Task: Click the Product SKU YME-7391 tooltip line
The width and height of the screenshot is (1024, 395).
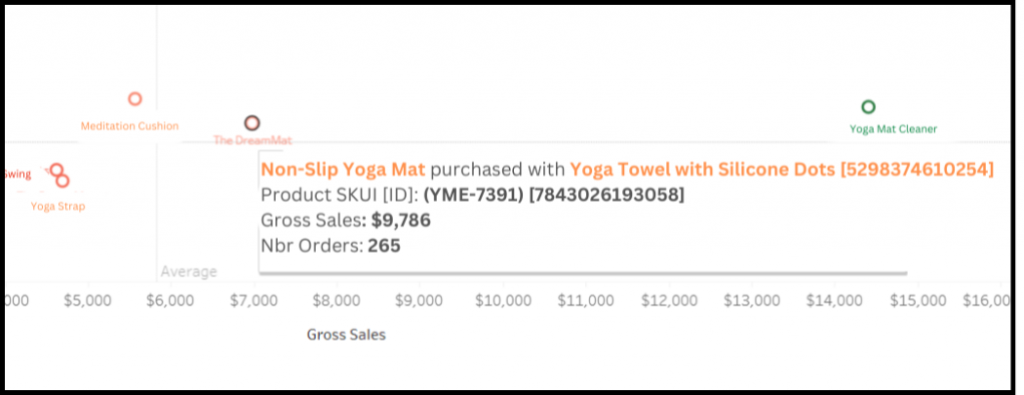Action: pos(472,195)
